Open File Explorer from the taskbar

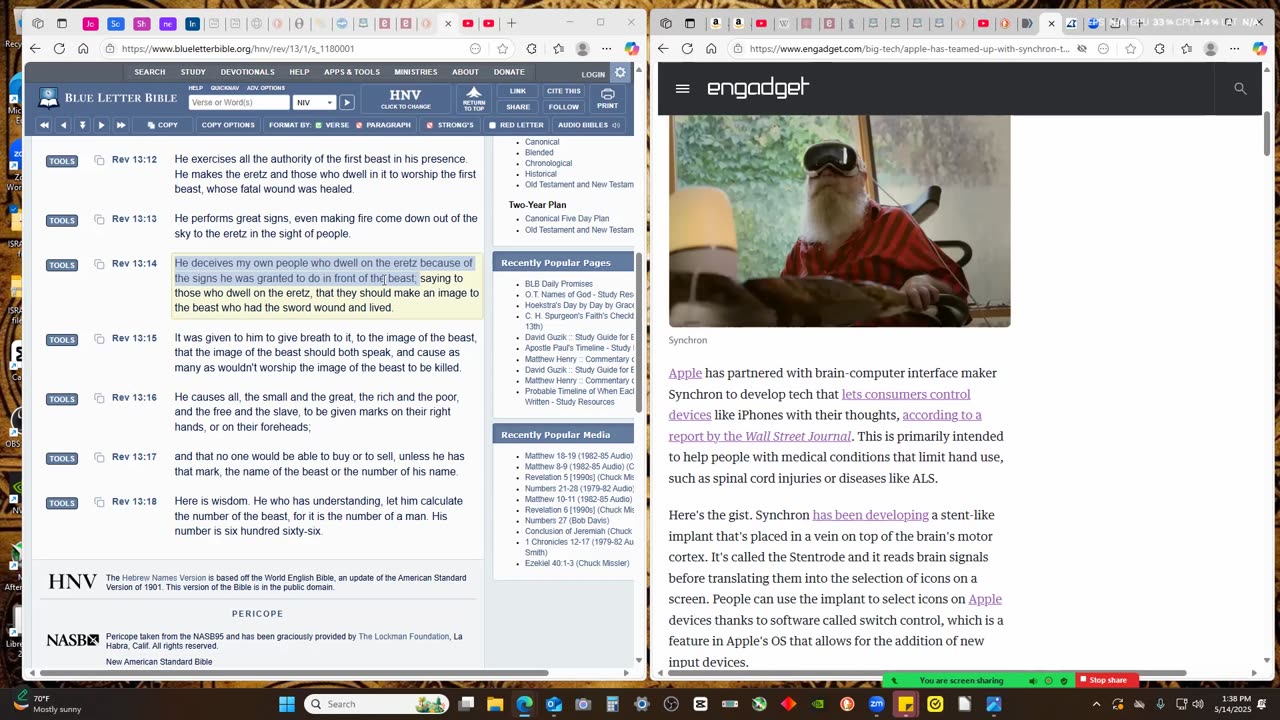pos(495,704)
